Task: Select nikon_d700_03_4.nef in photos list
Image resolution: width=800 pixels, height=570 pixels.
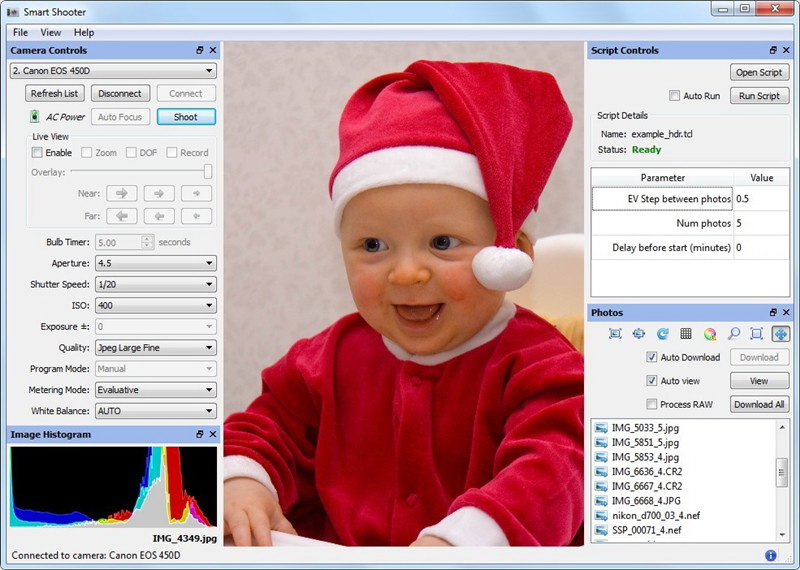Action: pos(656,515)
